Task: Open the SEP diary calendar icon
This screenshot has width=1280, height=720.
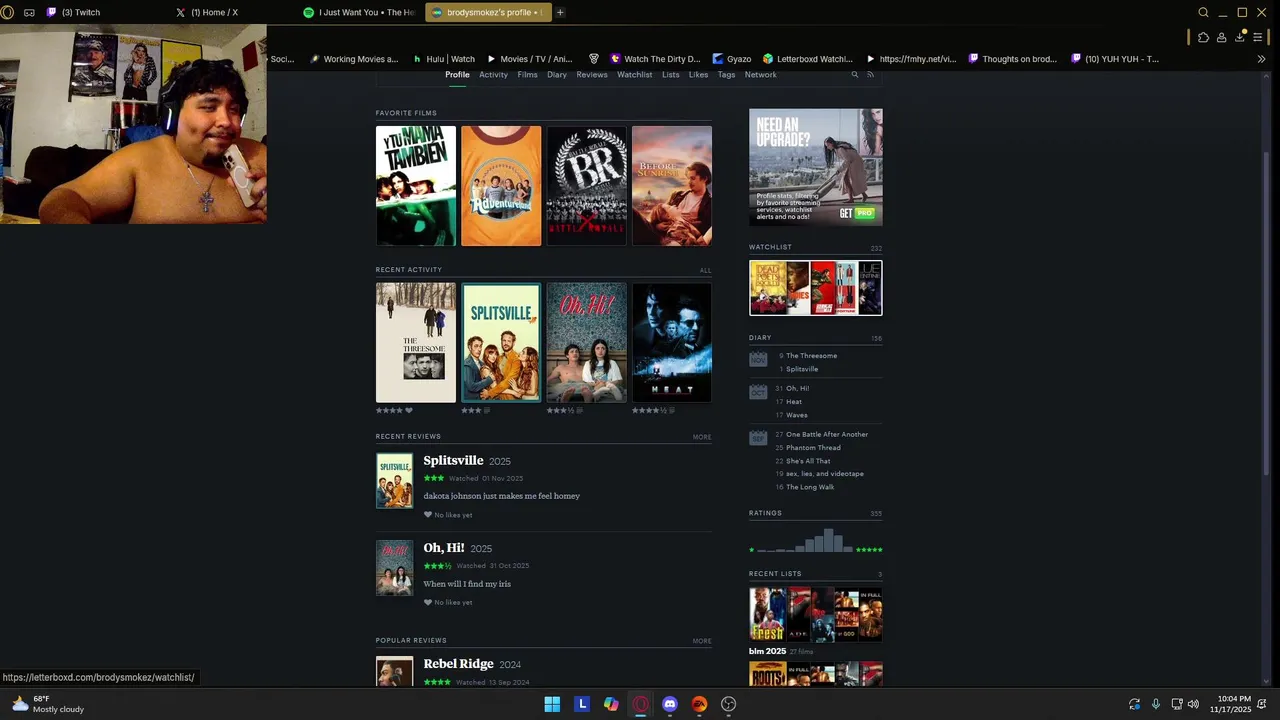Action: point(758,438)
